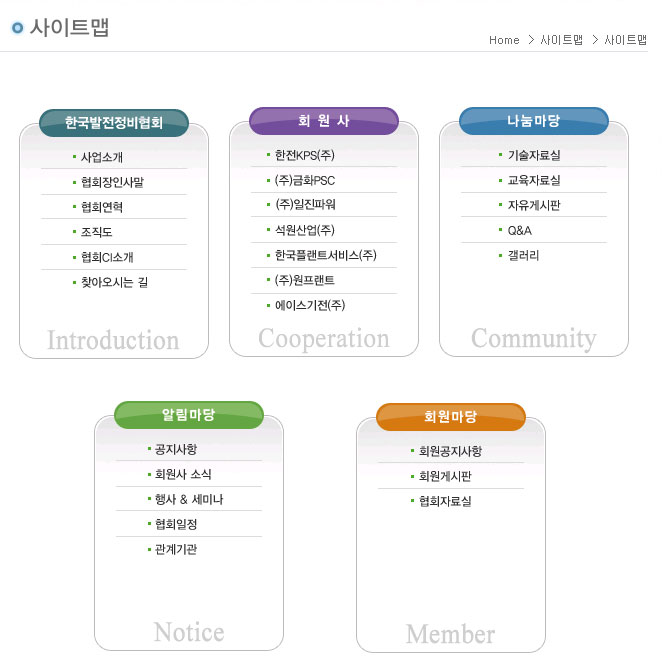Image resolution: width=663 pixels, height=667 pixels.
Task: Click the 나눔마당 section header
Action: point(534,121)
